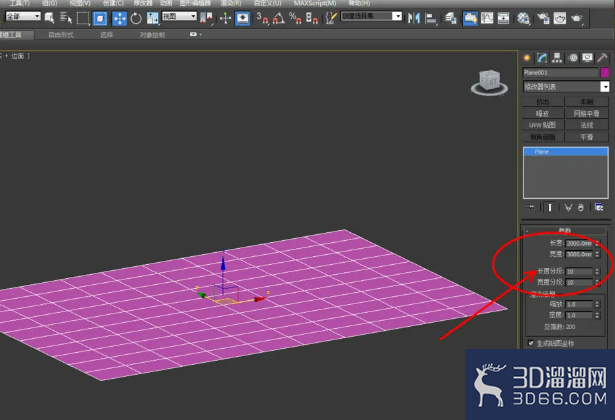
Task: Activate the Select and Scale tool
Action: [152, 18]
